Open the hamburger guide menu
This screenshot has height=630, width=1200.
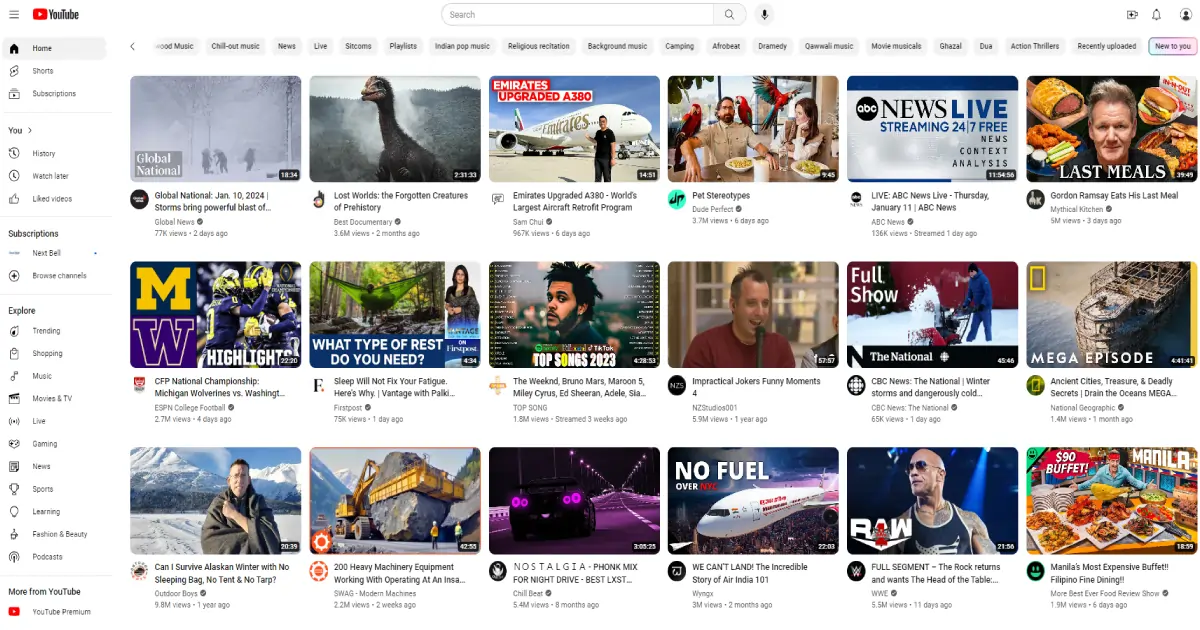[x=14, y=14]
